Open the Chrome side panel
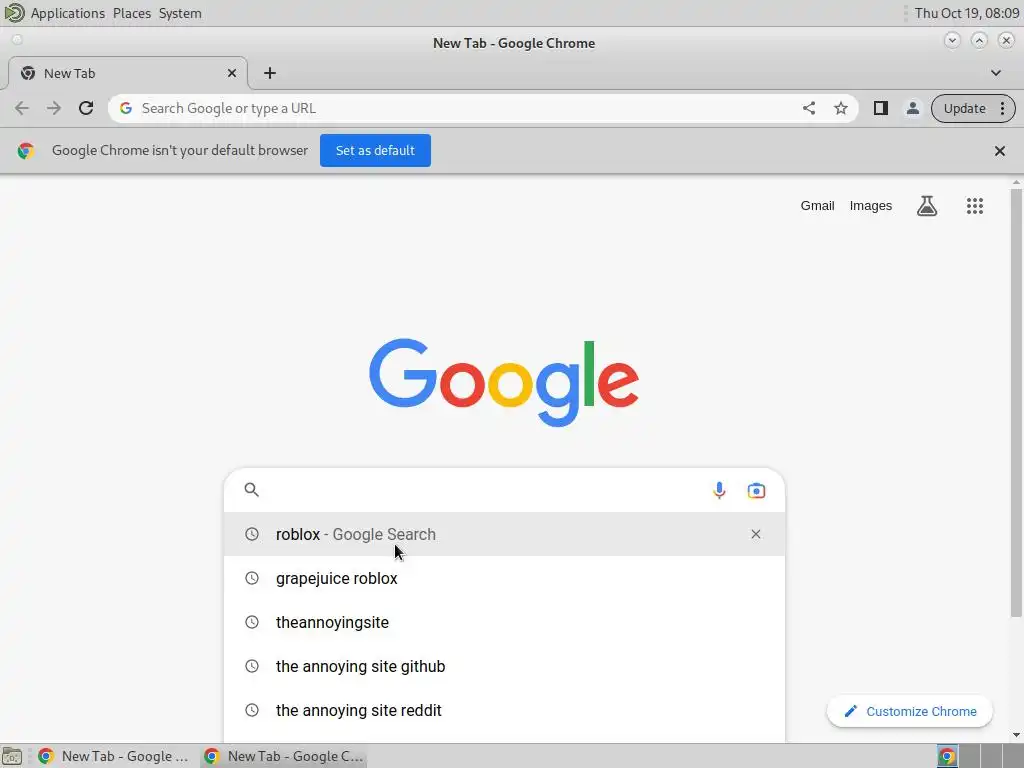Screen dimensions: 1024x768 point(880,108)
